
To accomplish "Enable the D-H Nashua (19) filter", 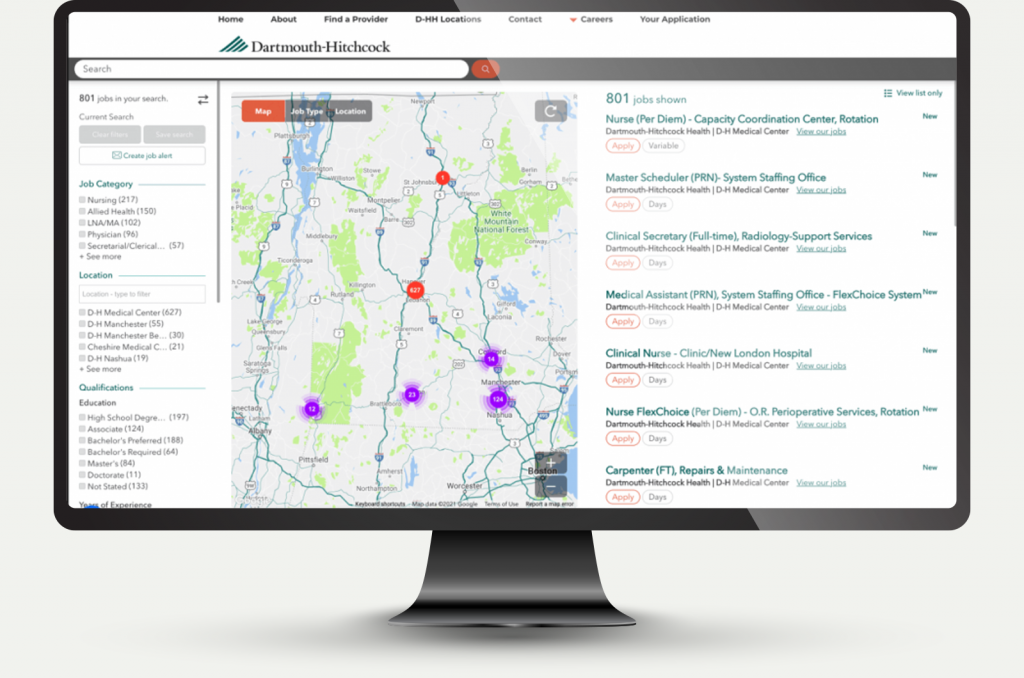I will [82, 358].
